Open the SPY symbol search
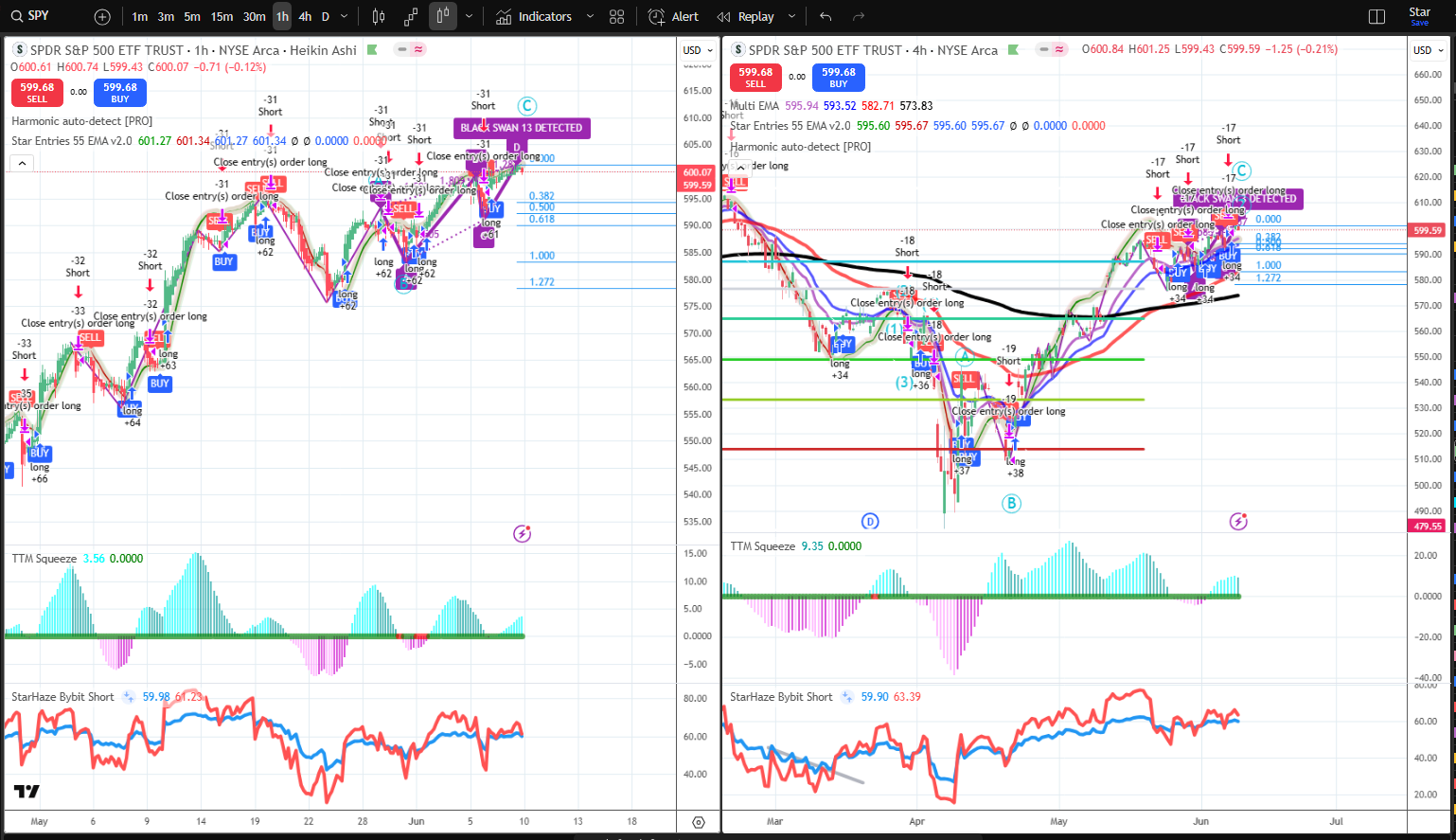1456x840 pixels. coord(31,16)
